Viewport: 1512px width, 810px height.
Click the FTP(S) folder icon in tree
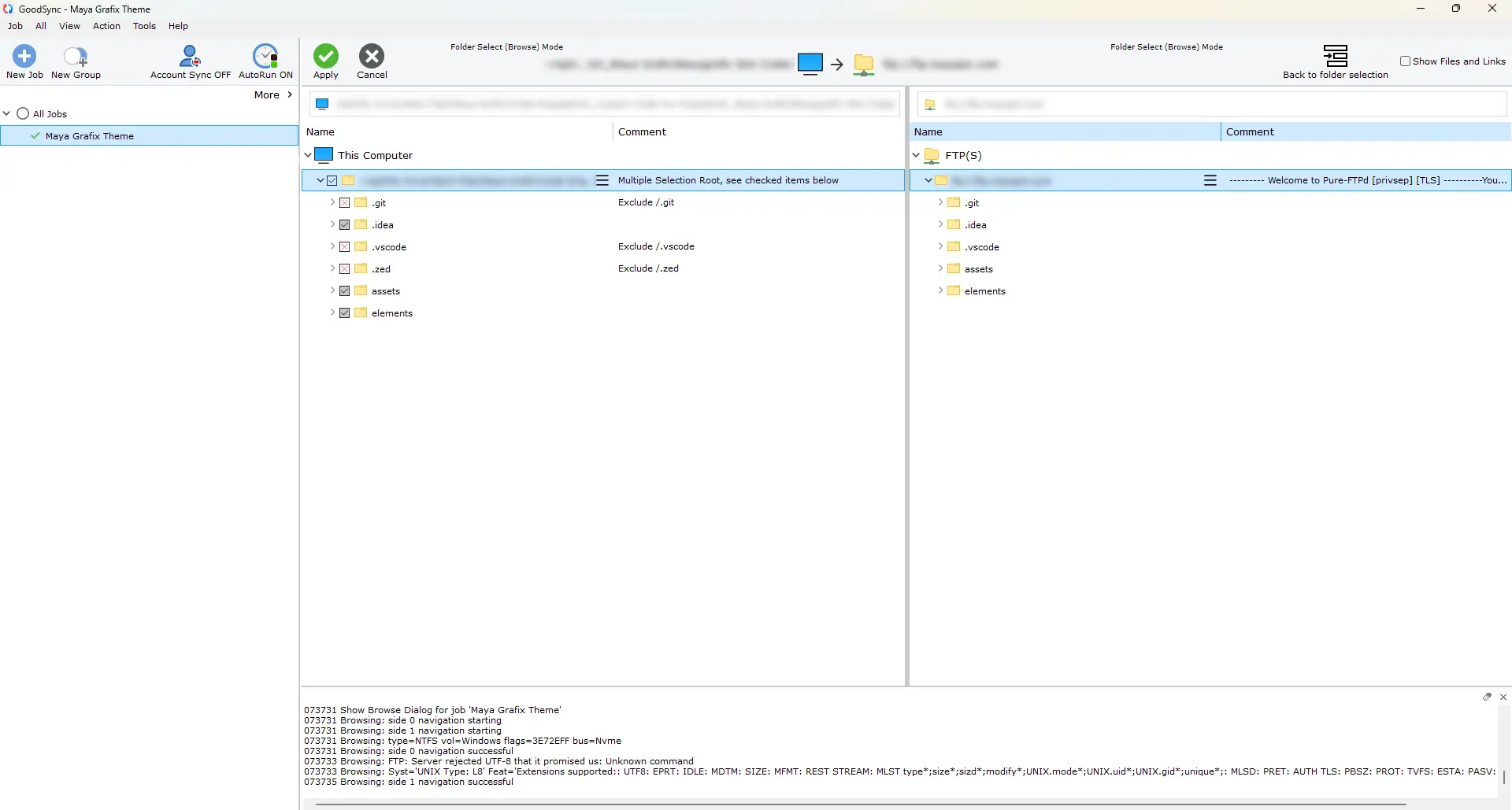932,155
